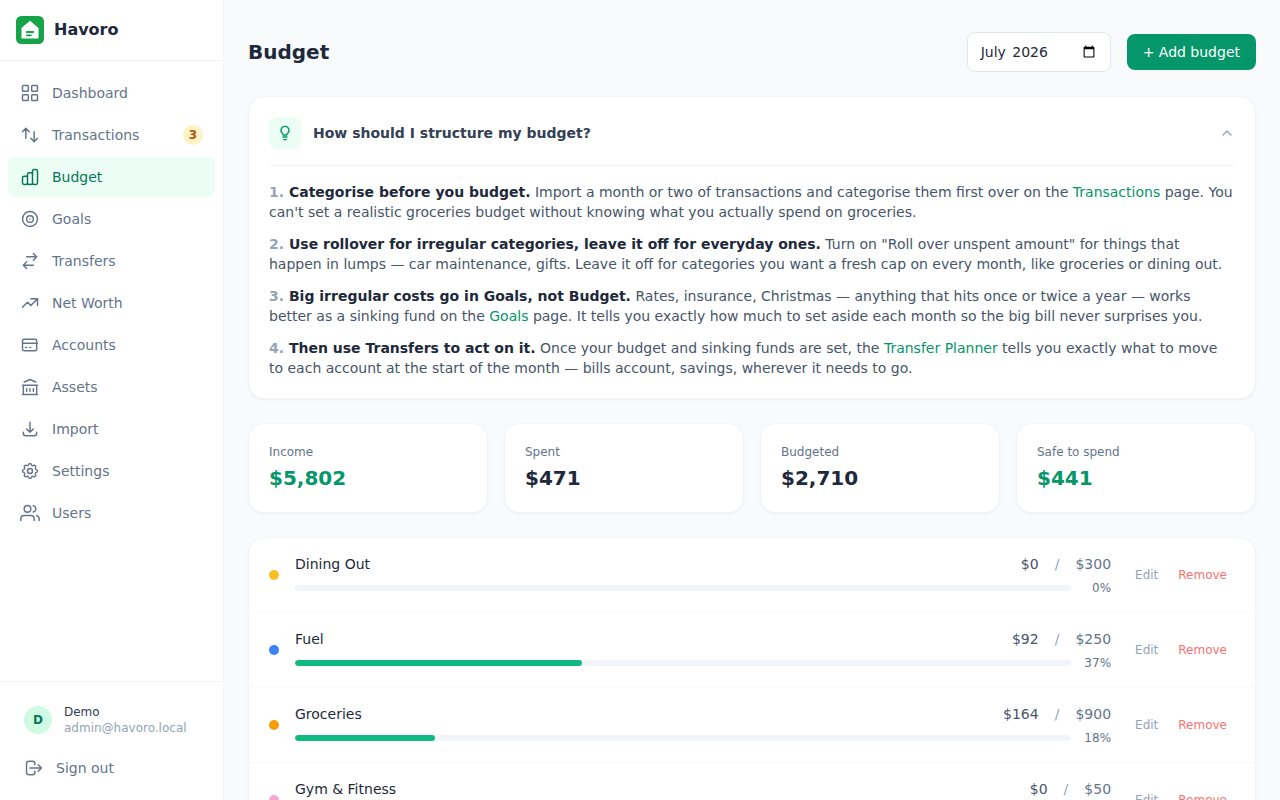Click the Gym & Fitness category name
Screen dimensions: 1280x800
click(345, 789)
